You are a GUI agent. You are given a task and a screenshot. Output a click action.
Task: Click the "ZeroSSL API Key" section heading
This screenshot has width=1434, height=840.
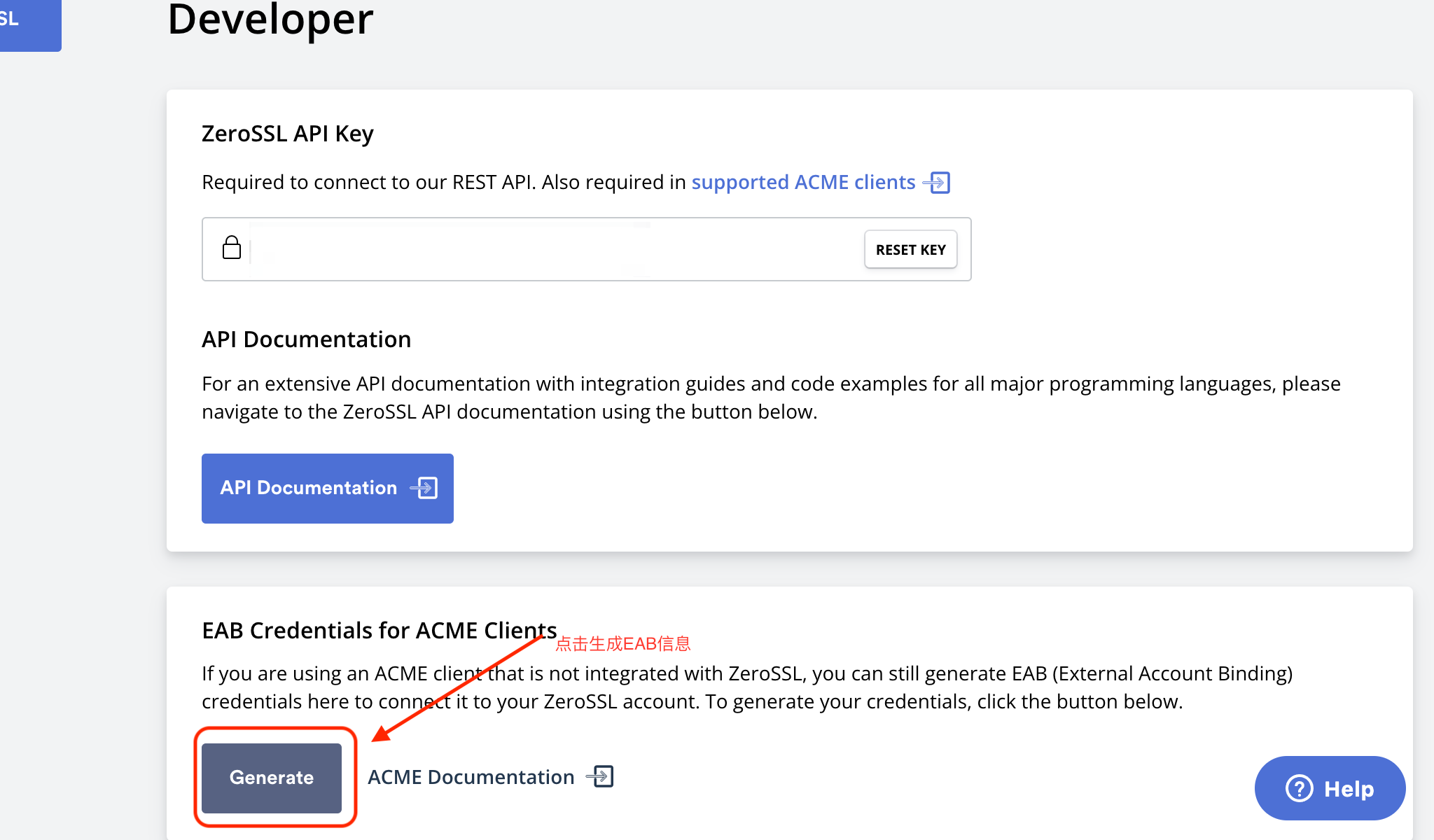pyautogui.click(x=287, y=134)
